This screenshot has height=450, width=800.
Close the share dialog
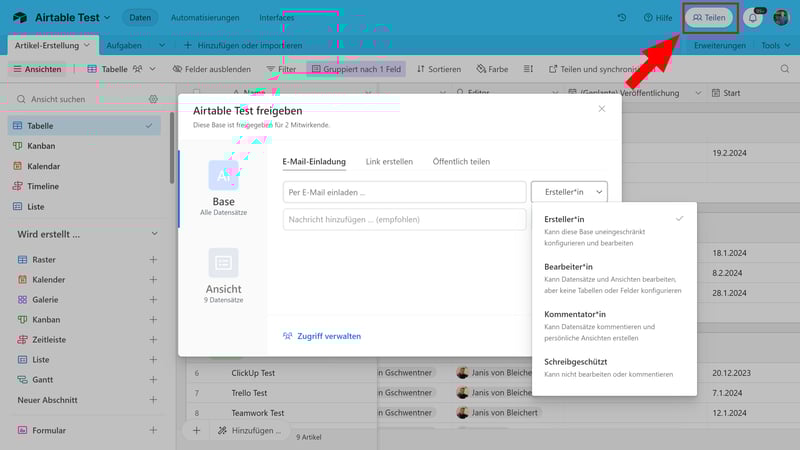602,109
